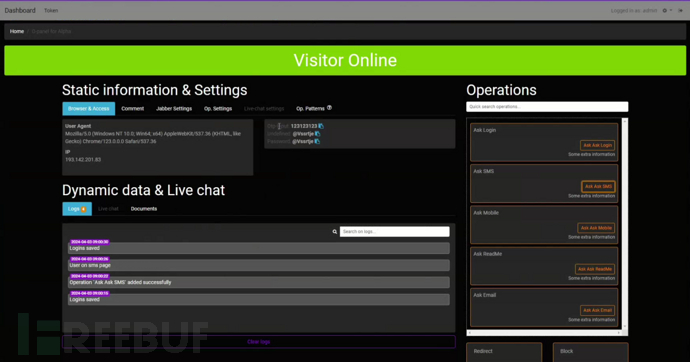
Task: Click Clear logs button
Action: (259, 342)
